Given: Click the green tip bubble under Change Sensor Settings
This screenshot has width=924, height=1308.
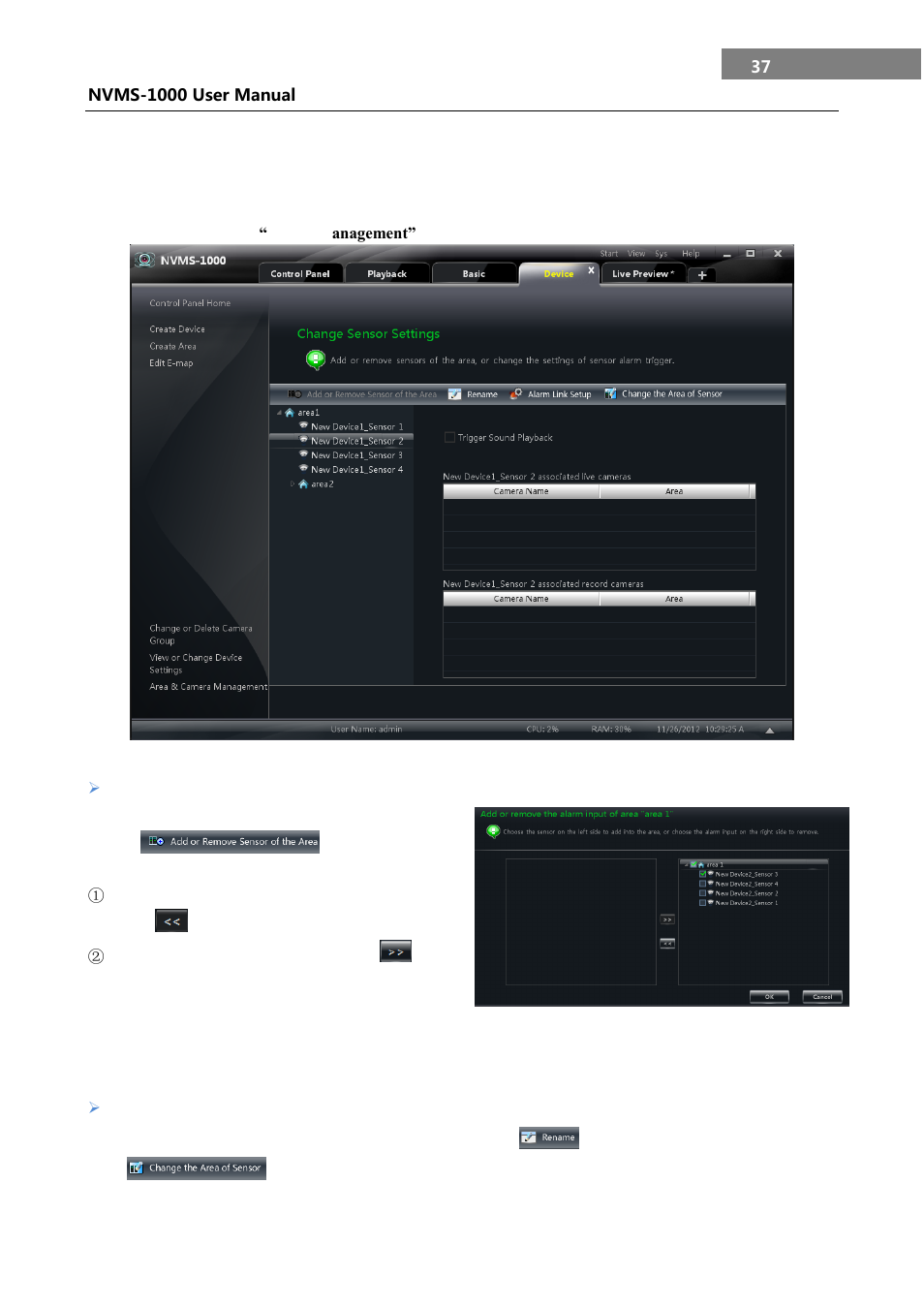Looking at the screenshot, I should 316,359.
